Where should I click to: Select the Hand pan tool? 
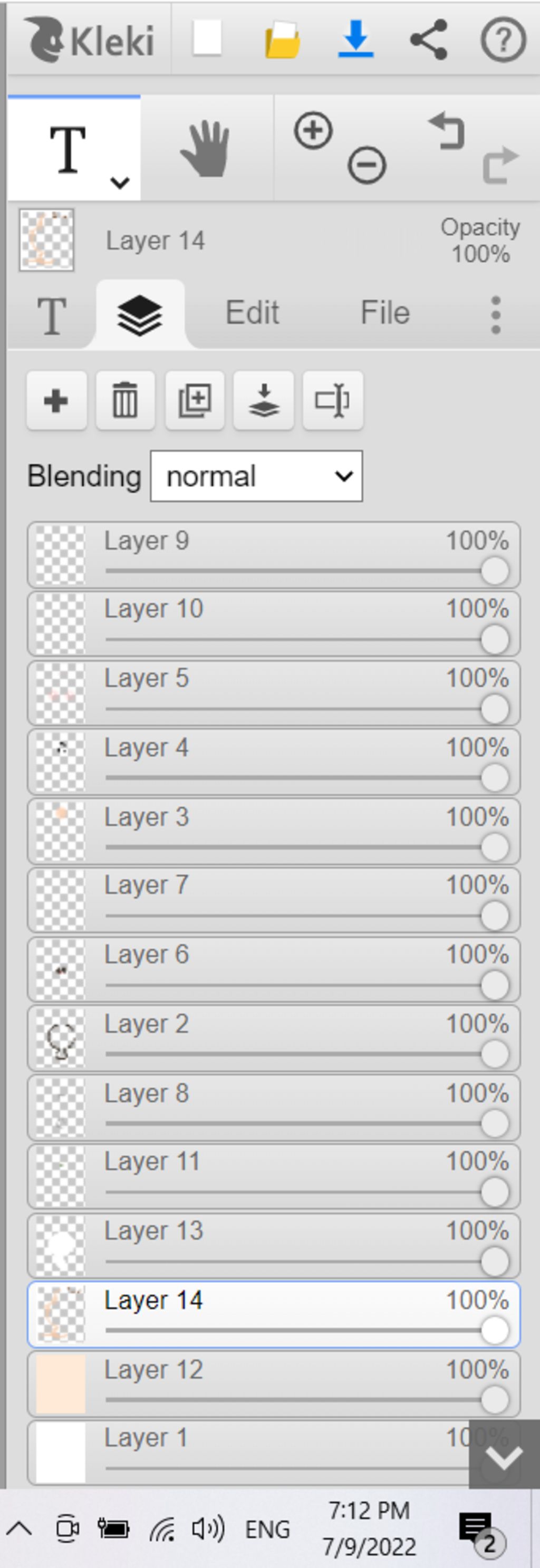[x=206, y=148]
